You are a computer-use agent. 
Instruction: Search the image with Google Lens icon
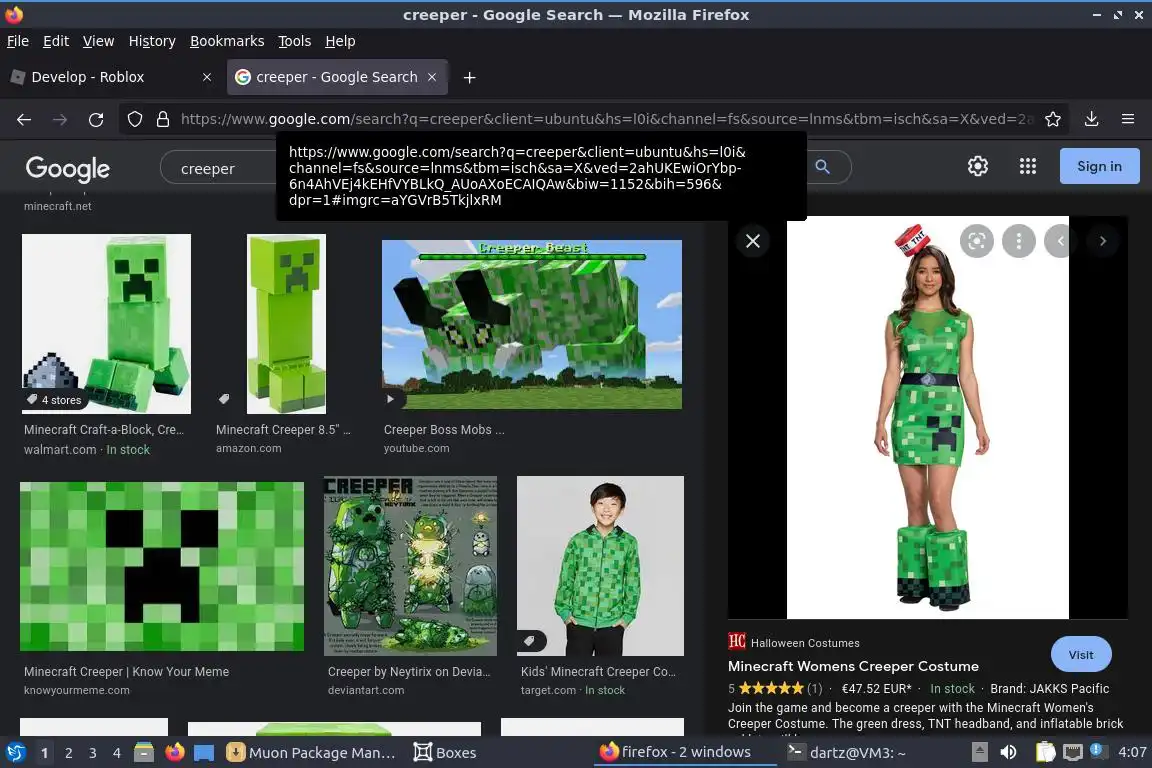click(976, 241)
